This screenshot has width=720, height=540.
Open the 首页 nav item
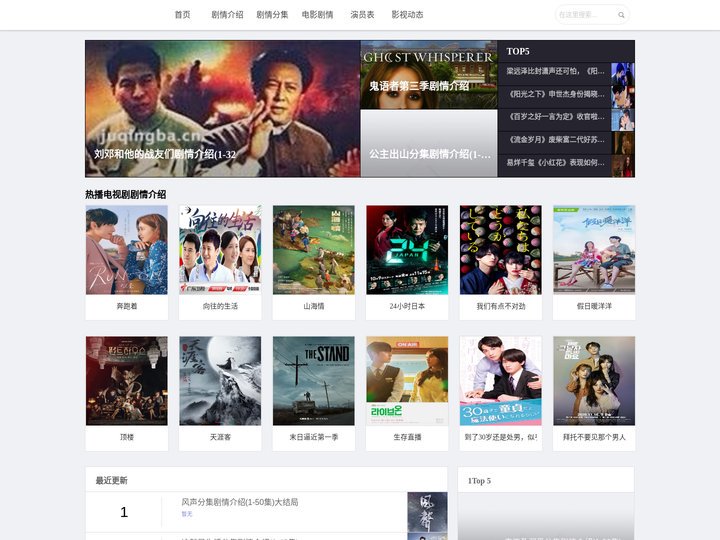[182, 15]
